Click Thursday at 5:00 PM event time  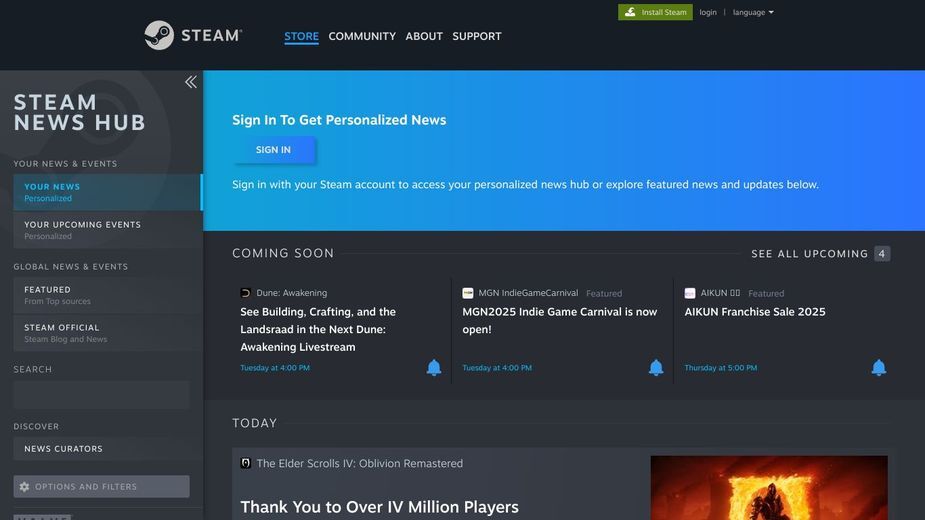(x=721, y=368)
